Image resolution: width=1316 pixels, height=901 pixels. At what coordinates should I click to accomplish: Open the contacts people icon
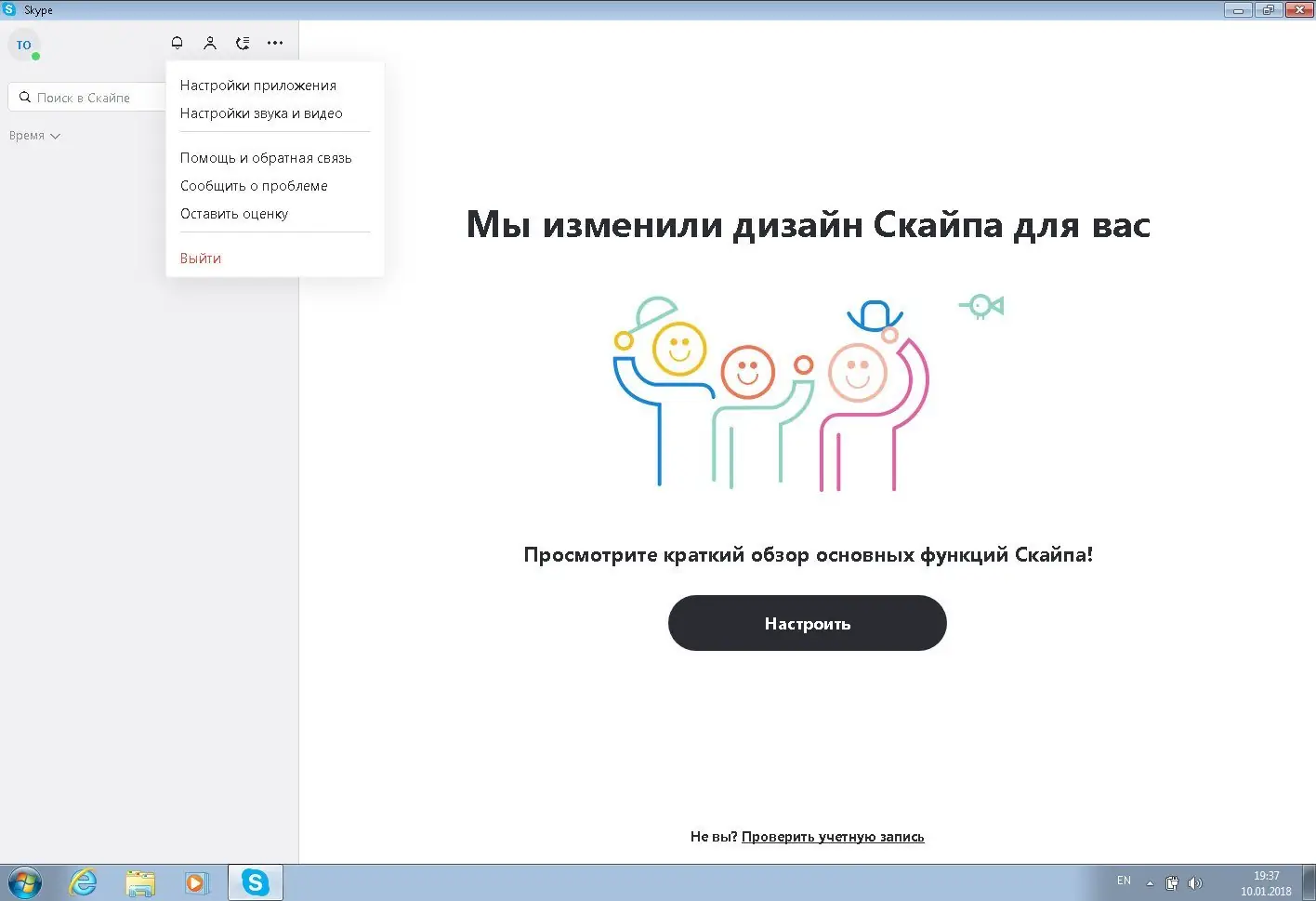210,43
